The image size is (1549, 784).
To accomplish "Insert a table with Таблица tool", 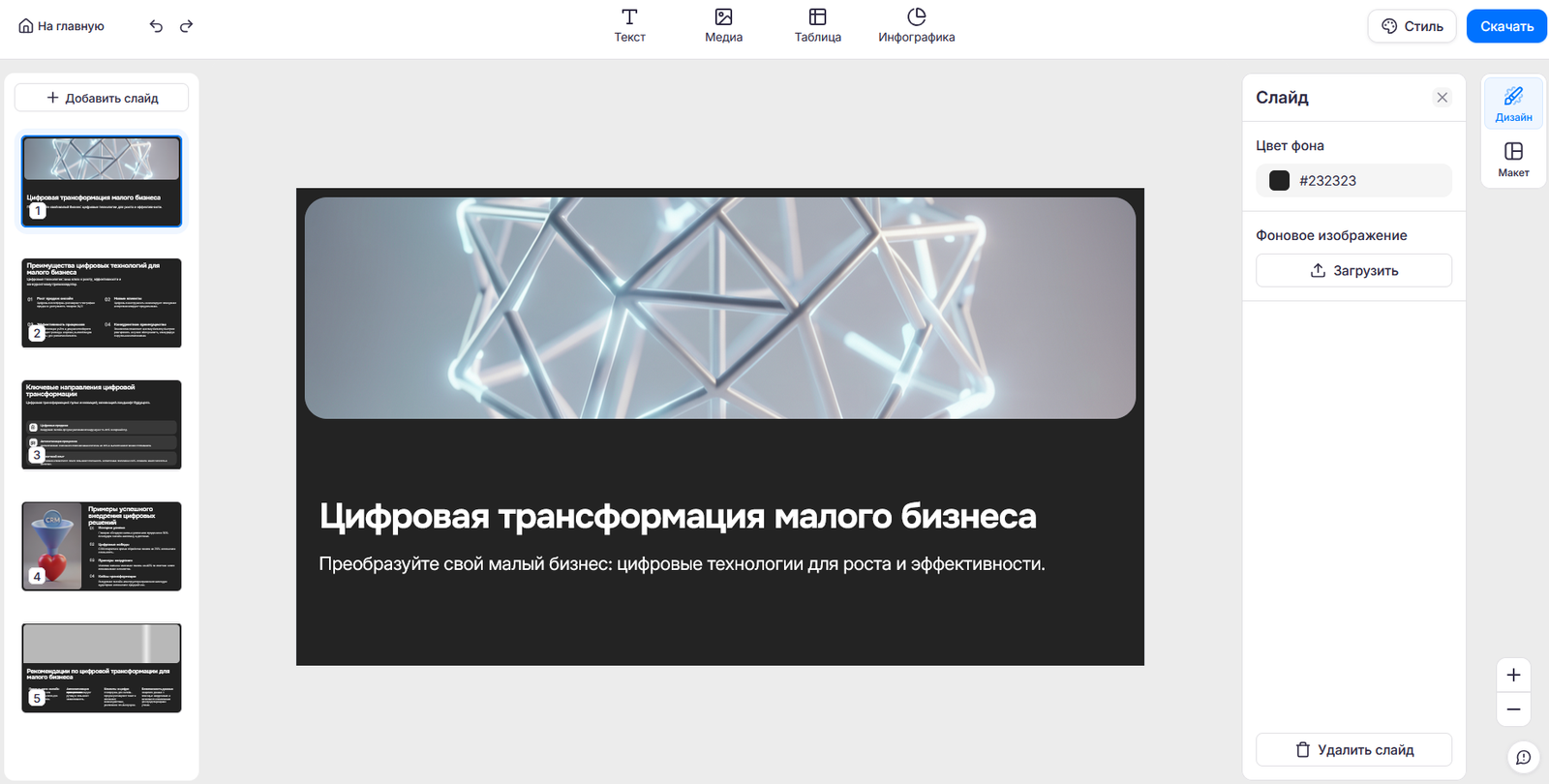I will tap(818, 26).
